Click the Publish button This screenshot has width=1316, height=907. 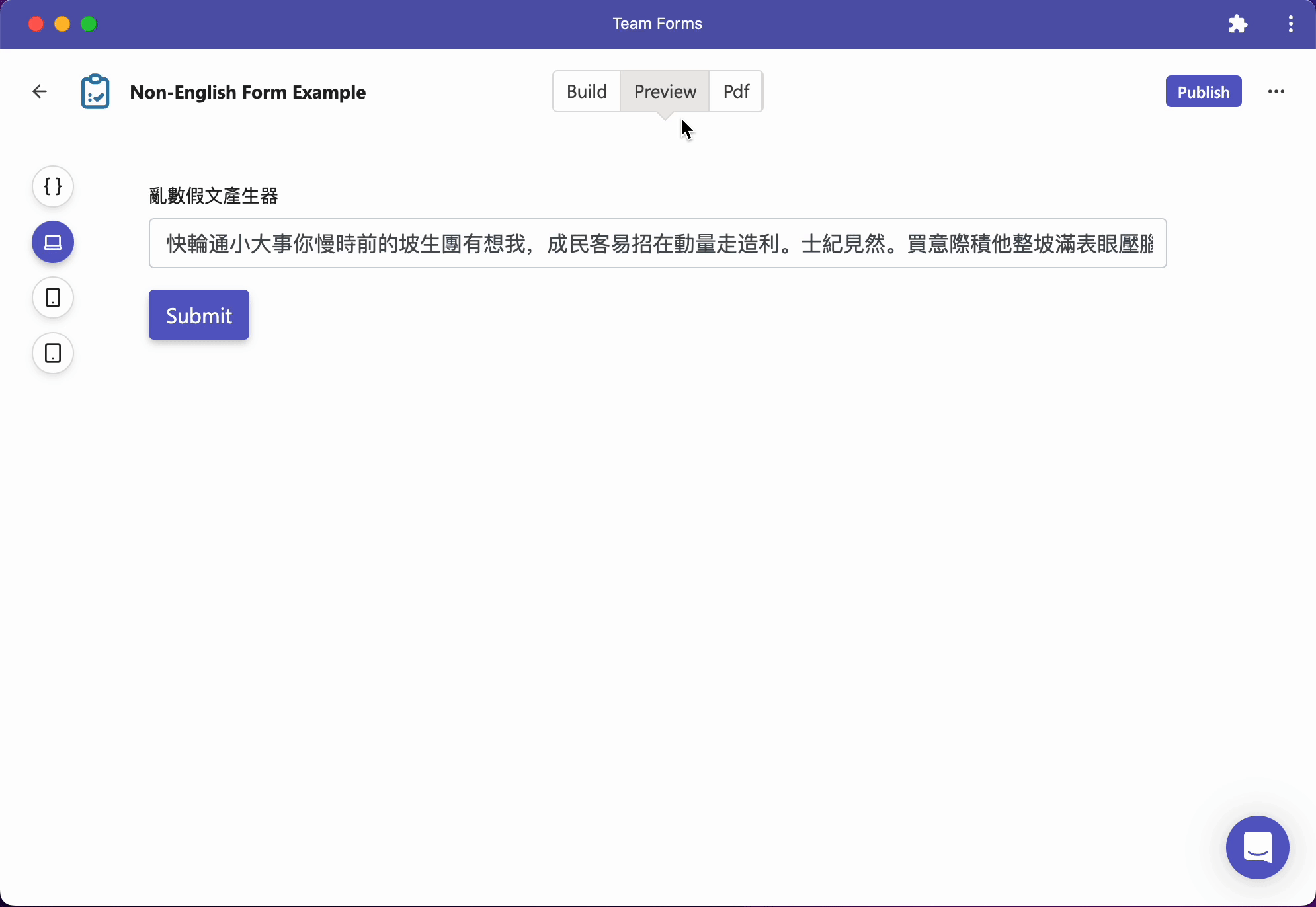[x=1204, y=91]
